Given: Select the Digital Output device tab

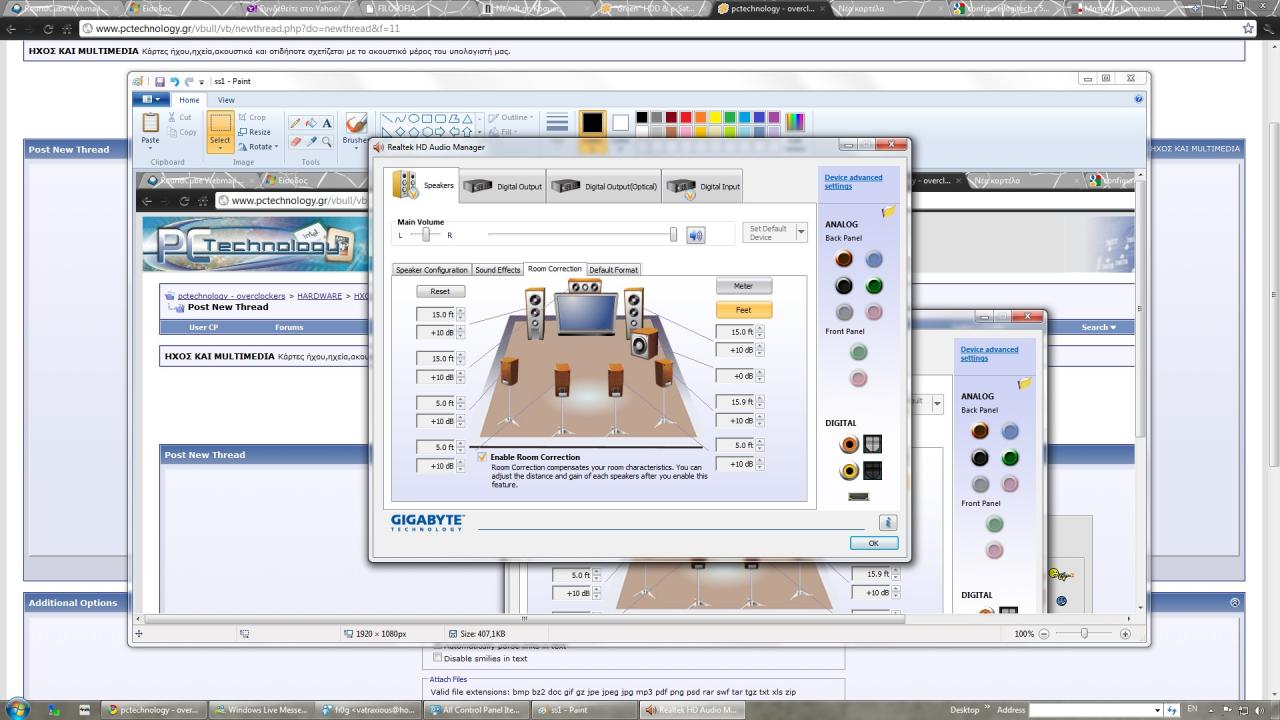Looking at the screenshot, I should (x=502, y=186).
